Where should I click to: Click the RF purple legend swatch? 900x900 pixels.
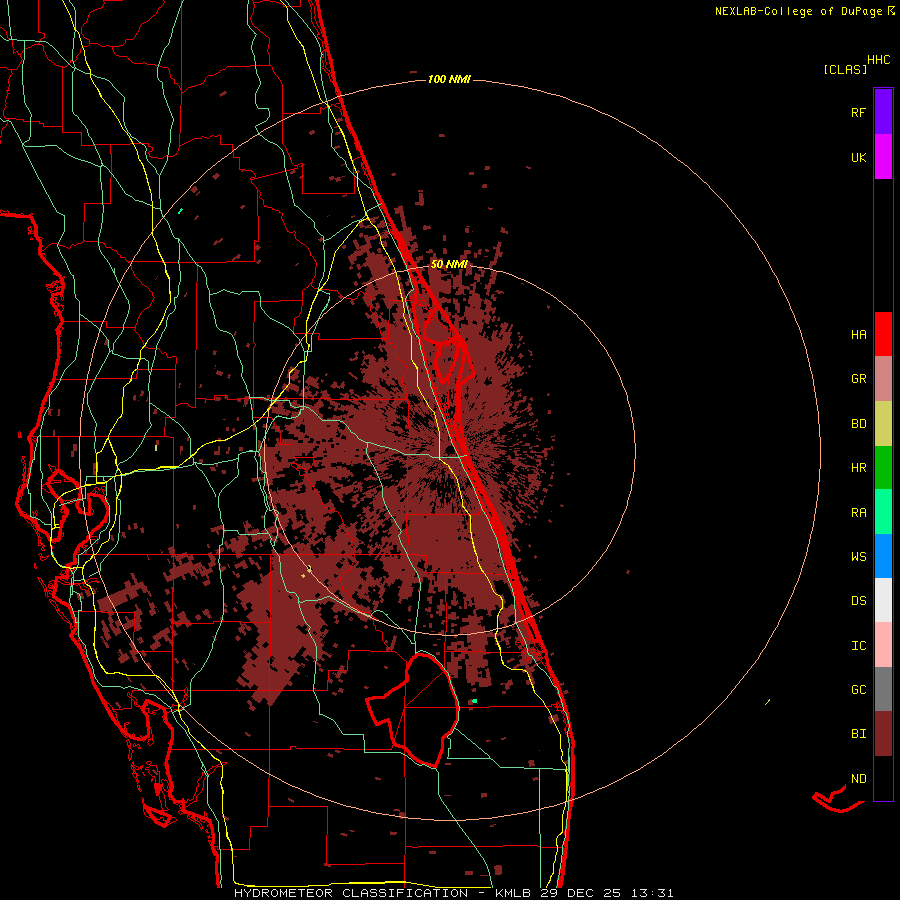tap(883, 112)
